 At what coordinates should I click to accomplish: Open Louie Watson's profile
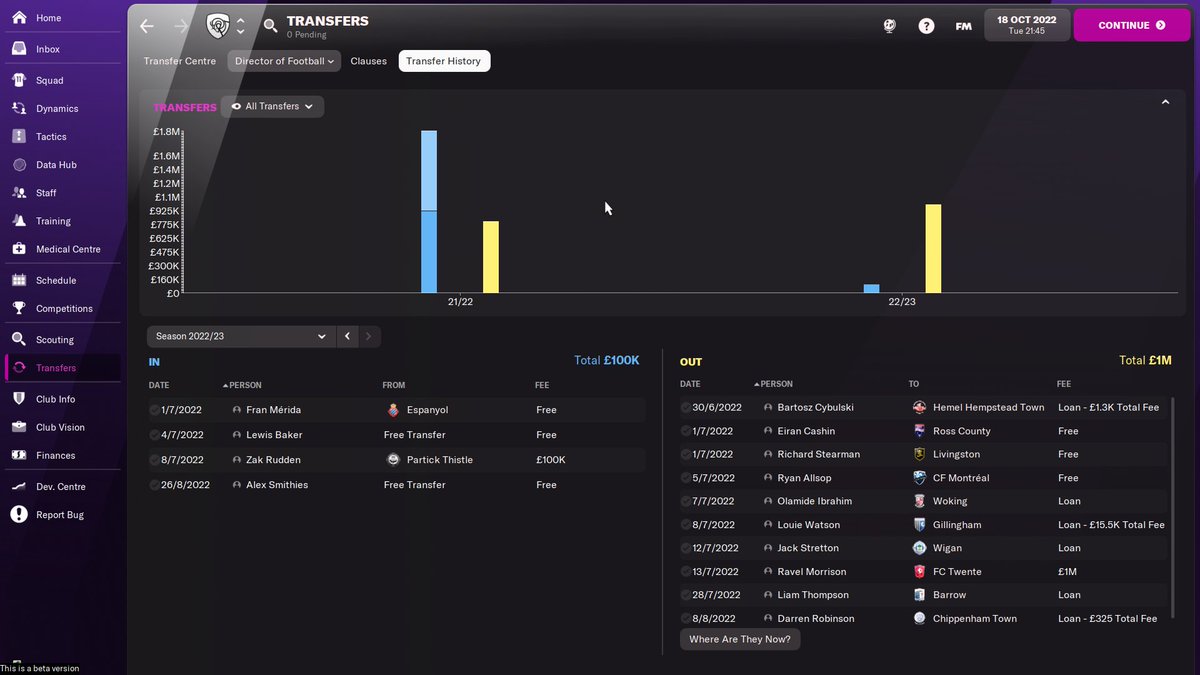pos(809,525)
